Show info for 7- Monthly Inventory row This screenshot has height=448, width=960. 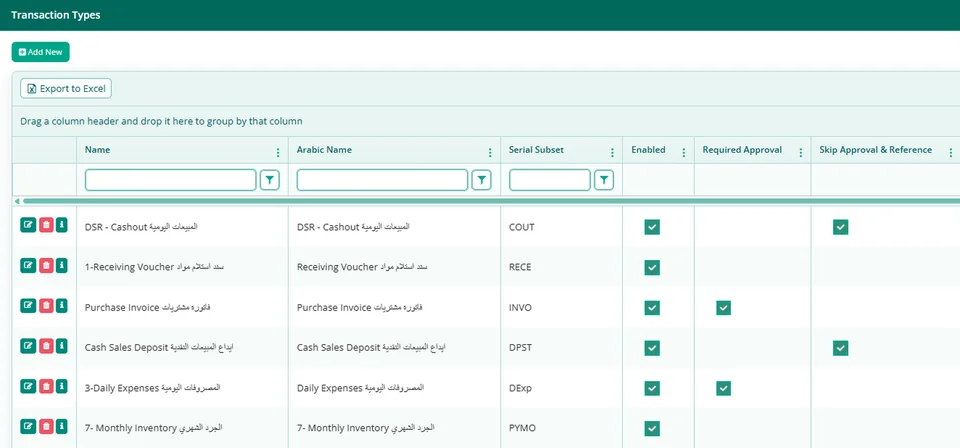click(61, 426)
